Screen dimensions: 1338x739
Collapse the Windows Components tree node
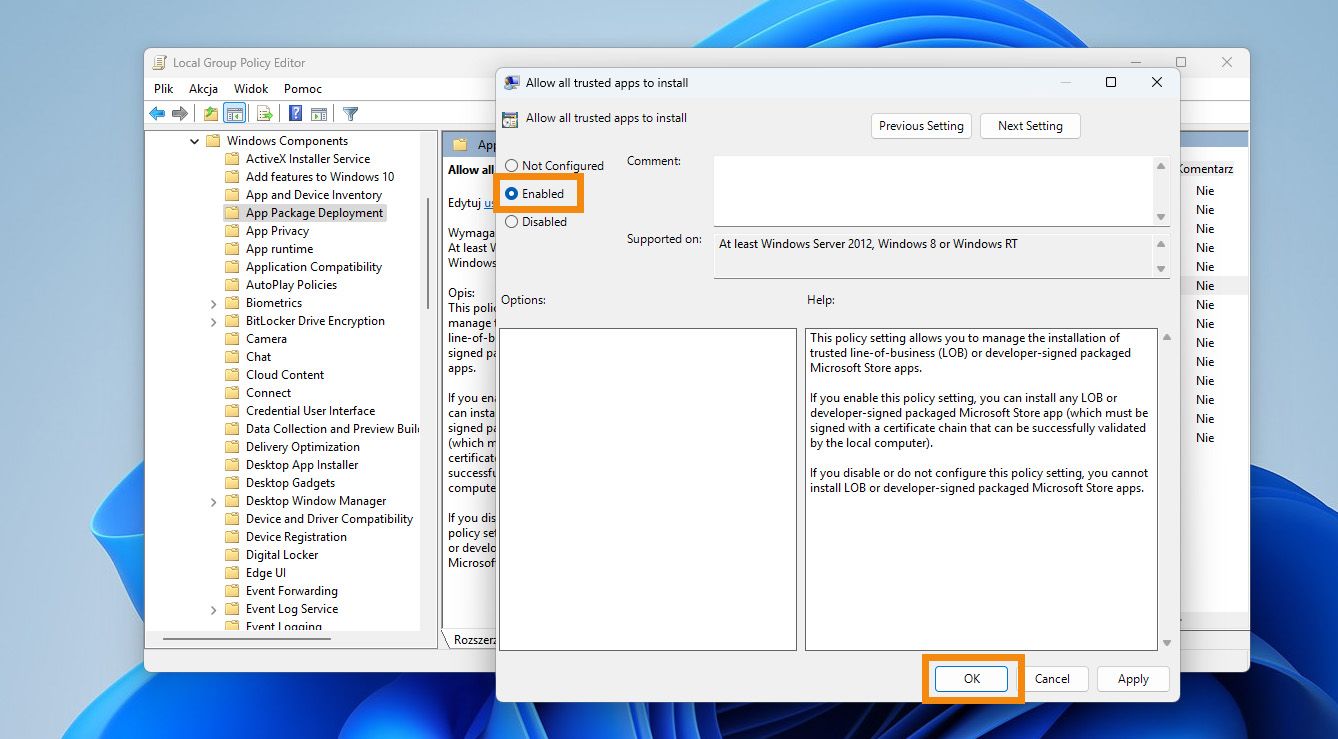pyautogui.click(x=194, y=142)
